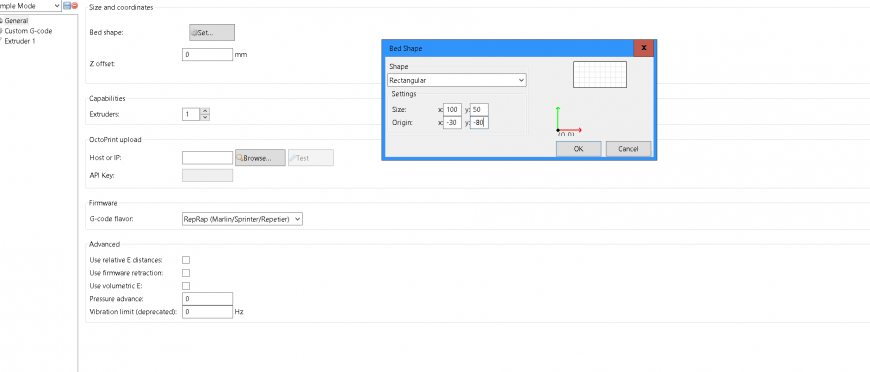Edit the Z offset field
The width and height of the screenshot is (870, 372).
click(207, 55)
